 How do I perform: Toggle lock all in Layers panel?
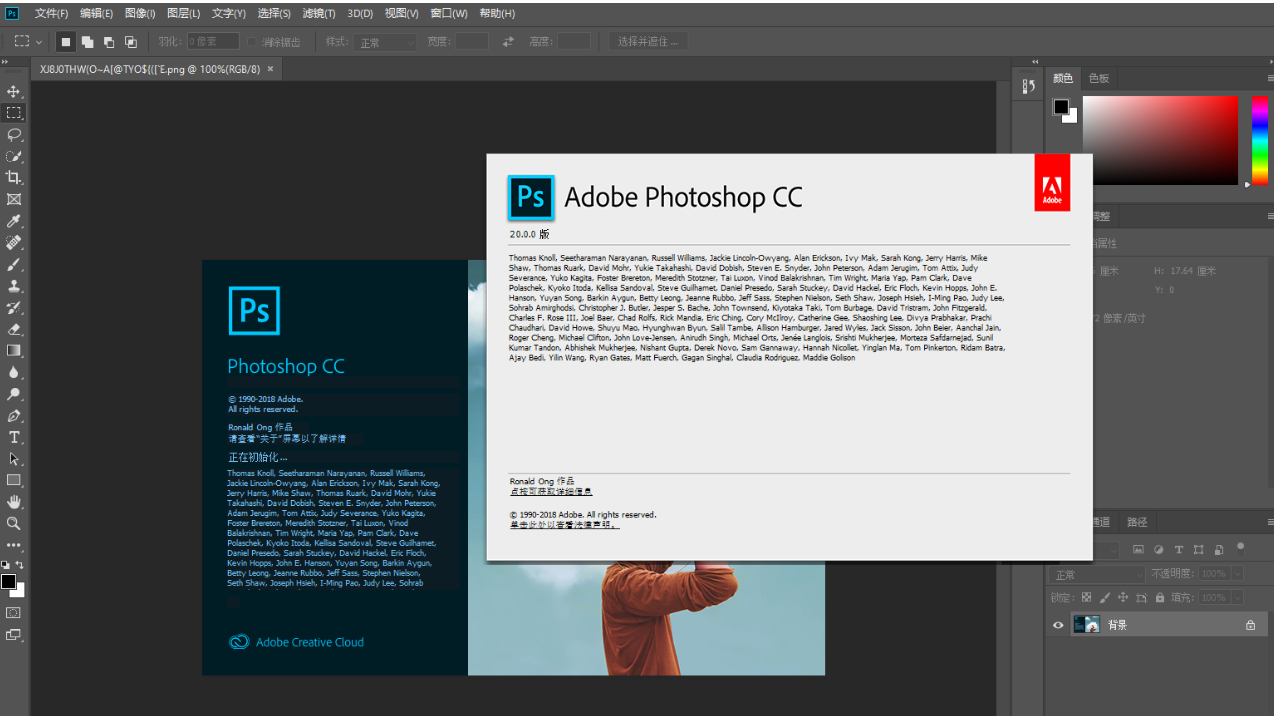tap(1159, 597)
